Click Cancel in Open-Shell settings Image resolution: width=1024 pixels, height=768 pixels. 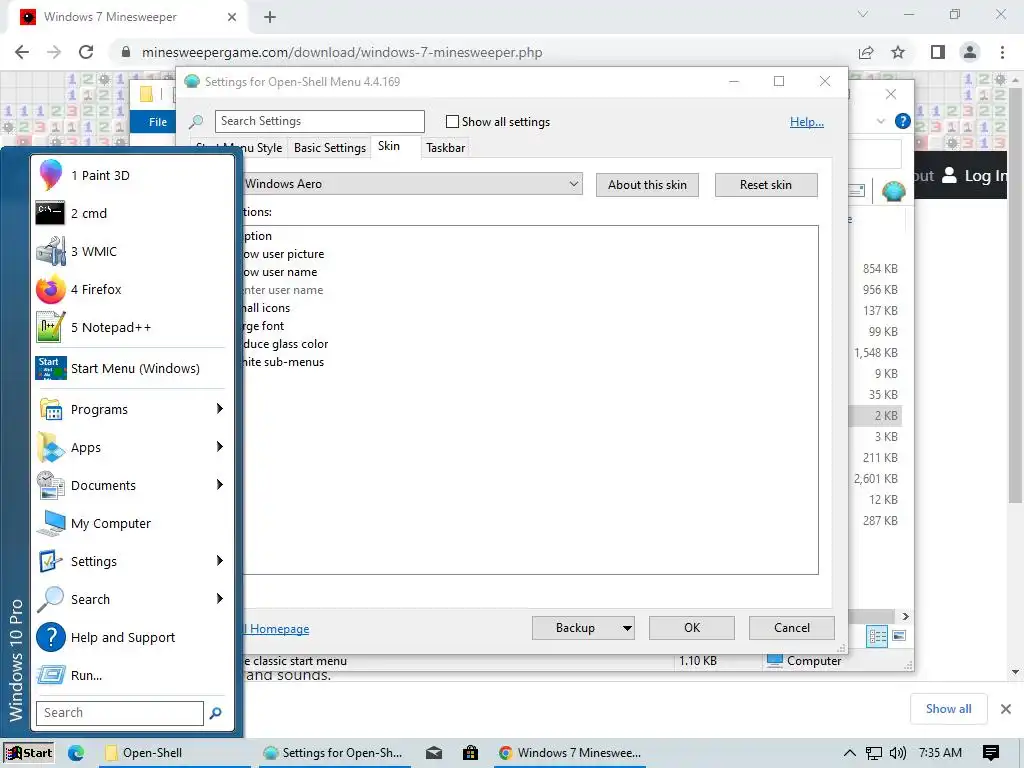click(792, 628)
